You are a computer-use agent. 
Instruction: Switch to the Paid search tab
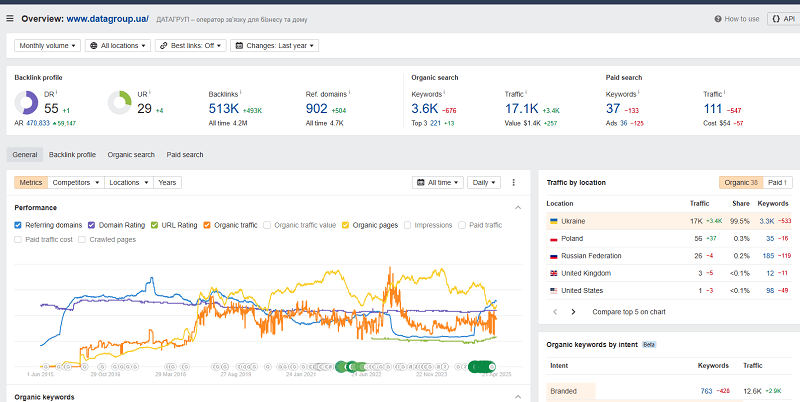coord(185,155)
